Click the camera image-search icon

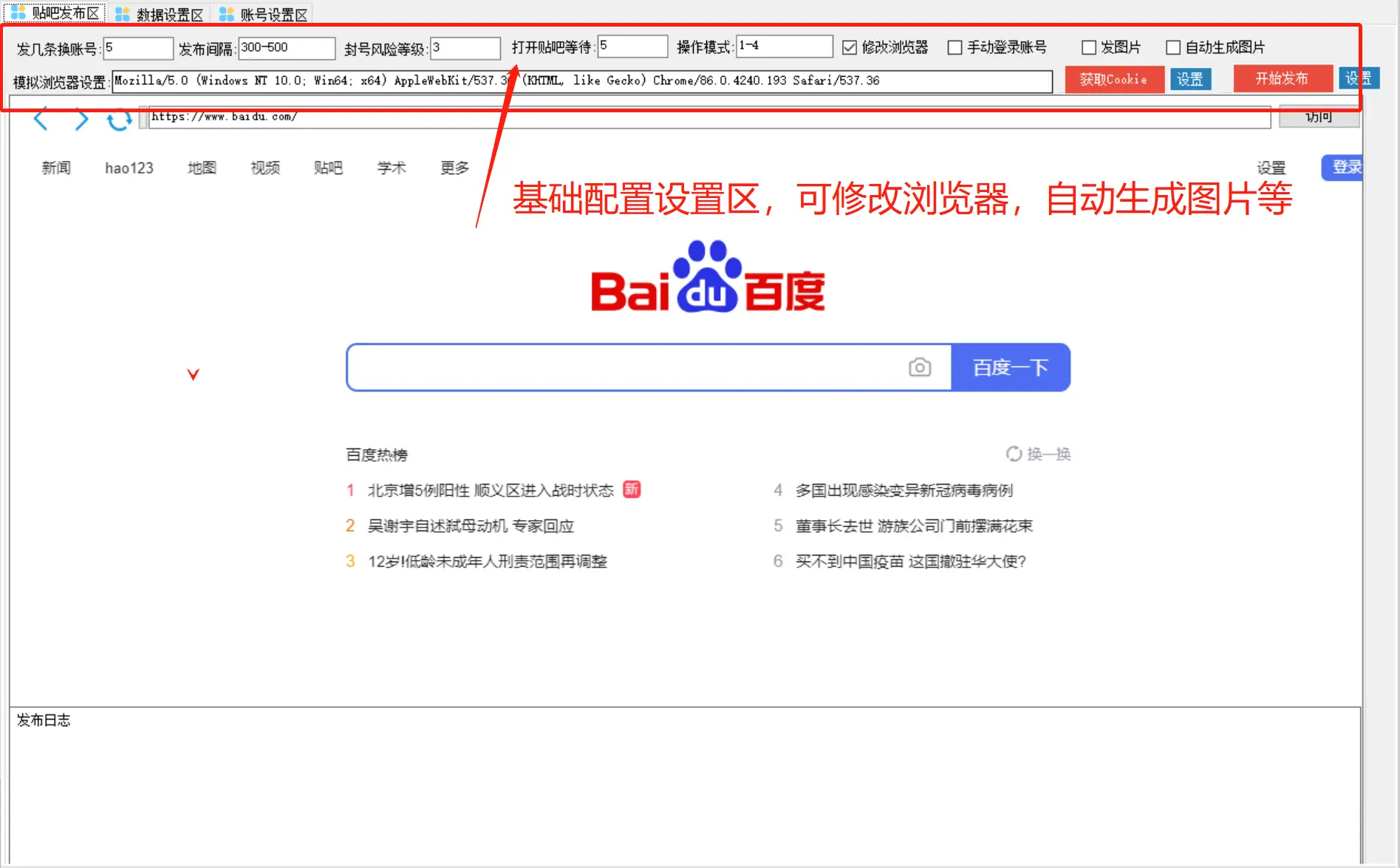pos(920,367)
